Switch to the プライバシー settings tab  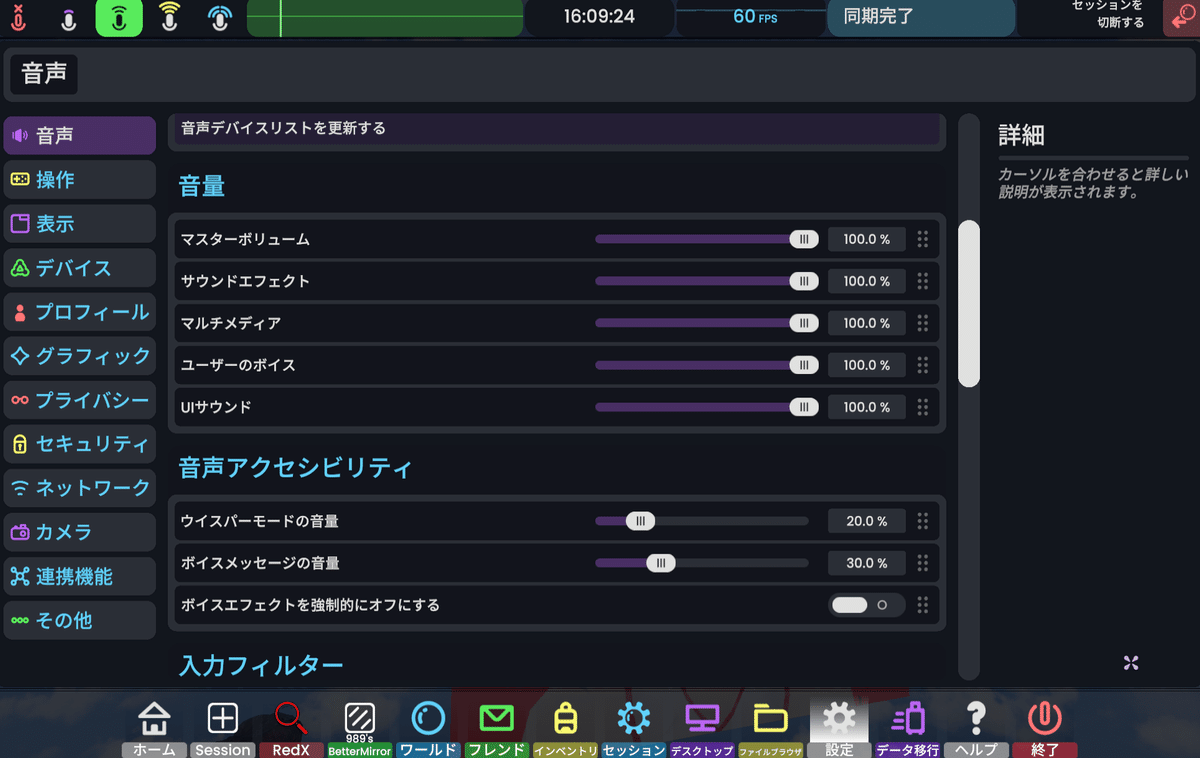(79, 400)
